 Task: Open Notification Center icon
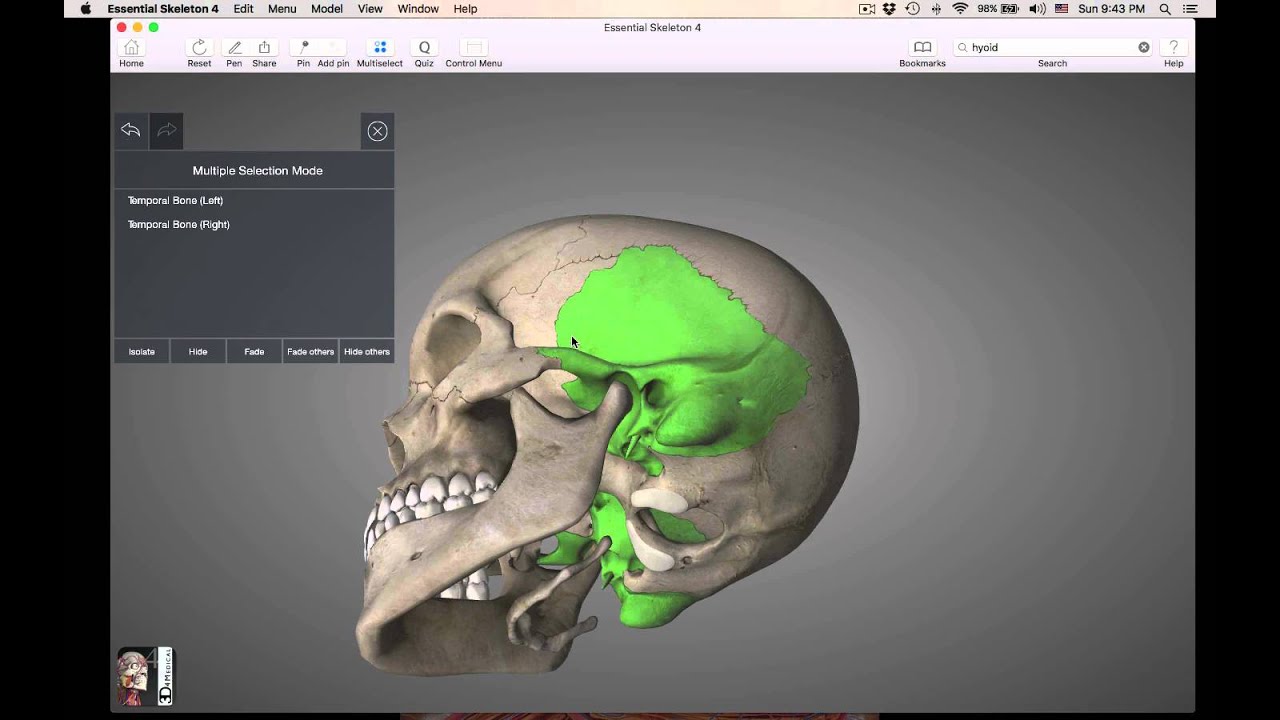pyautogui.click(x=1190, y=9)
